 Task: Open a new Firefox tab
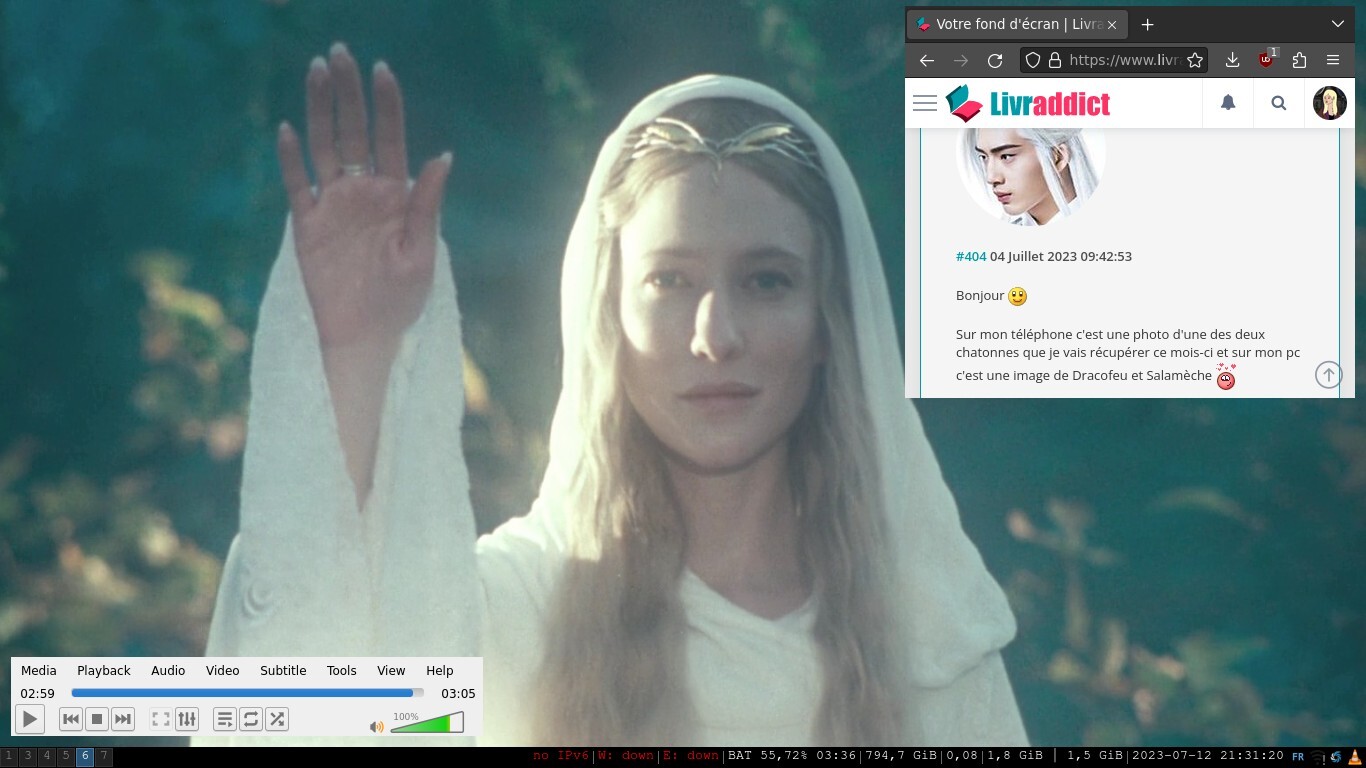pos(1147,24)
